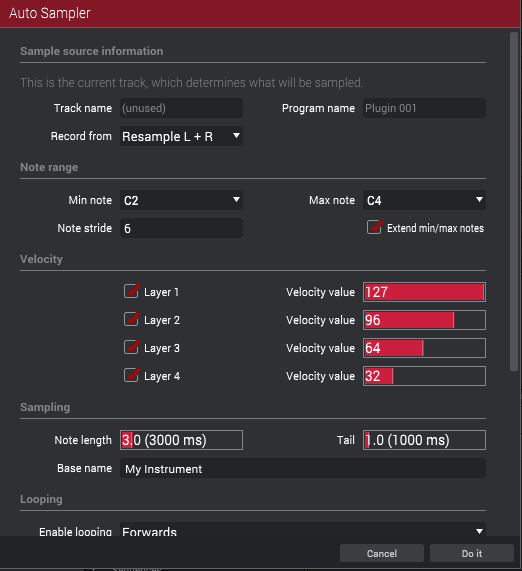Click the current track description text
This screenshot has width=522, height=571.
point(192,83)
